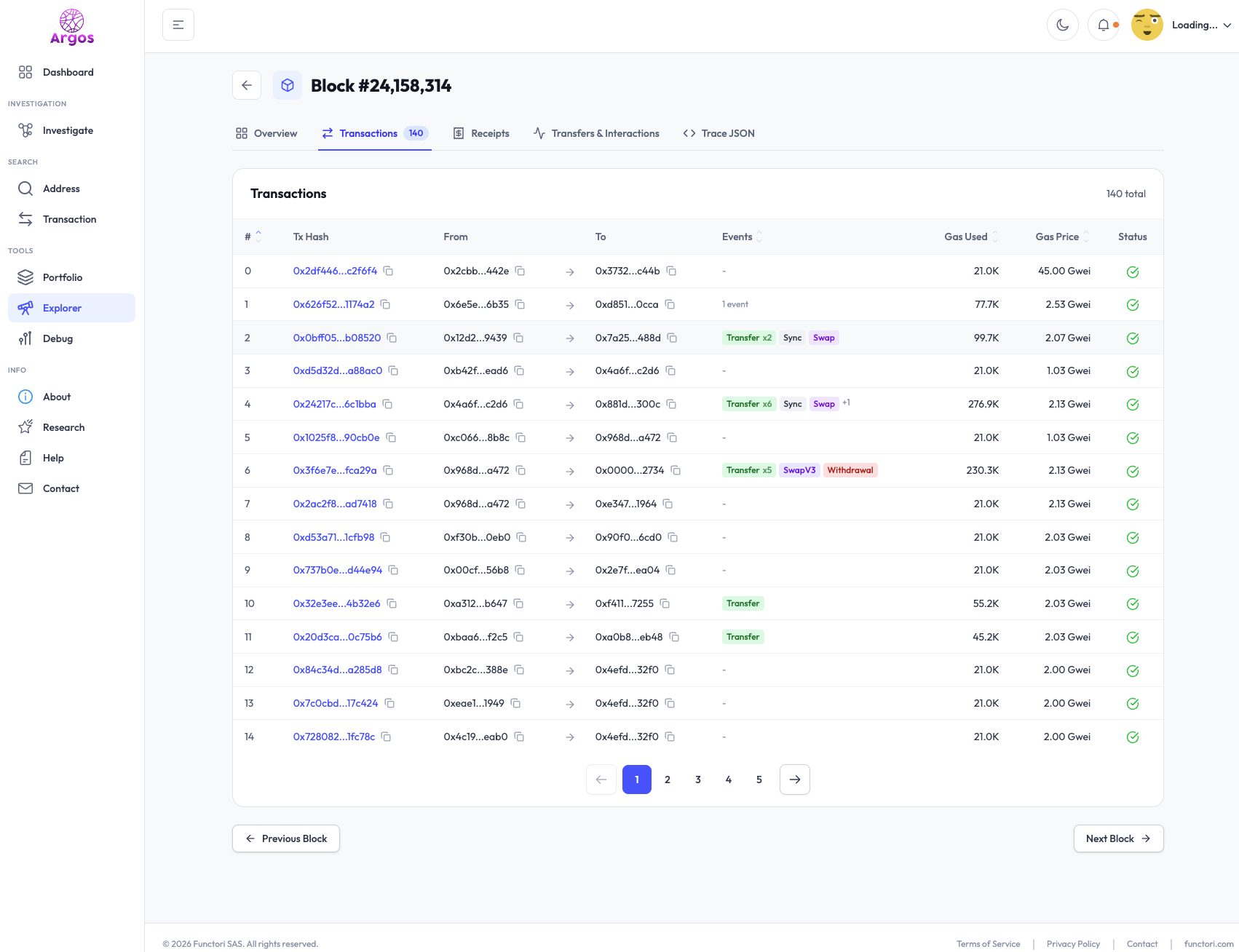
Task: Go to page 2 of transactions
Action: (x=668, y=780)
